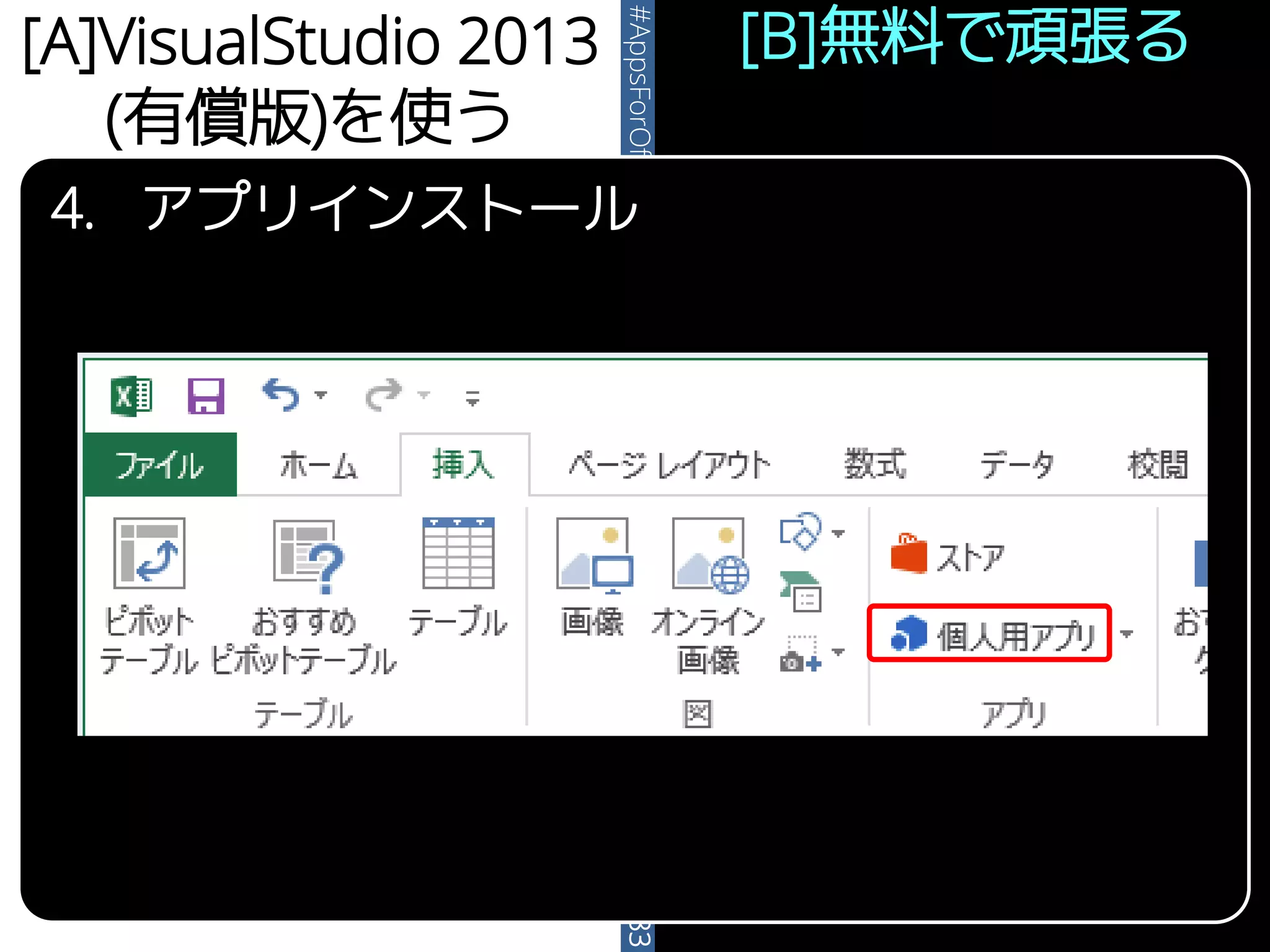Insert a SmartArt graphic

click(801, 591)
